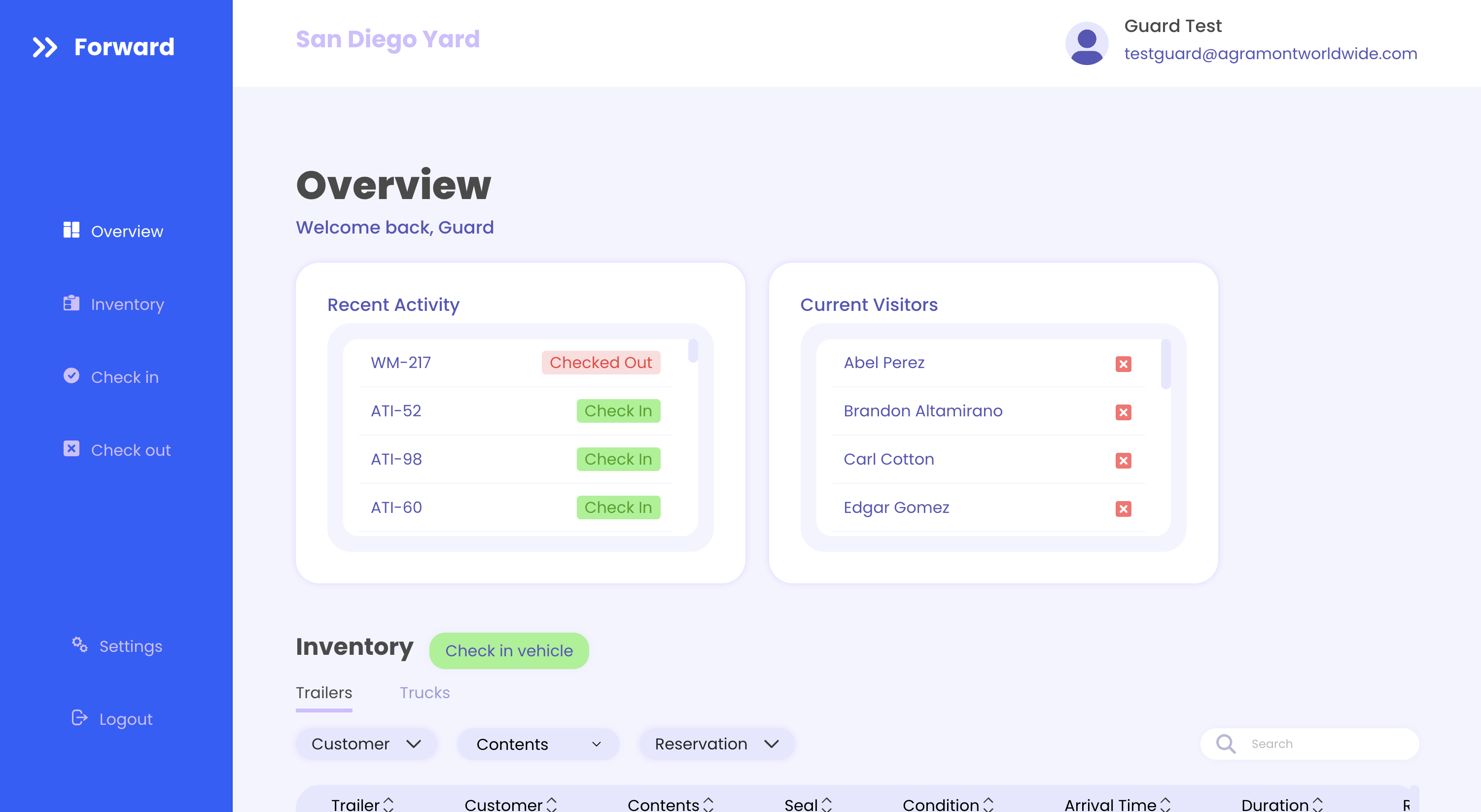Remove visitor Abel Perez with red X
1481x812 pixels.
(x=1123, y=364)
